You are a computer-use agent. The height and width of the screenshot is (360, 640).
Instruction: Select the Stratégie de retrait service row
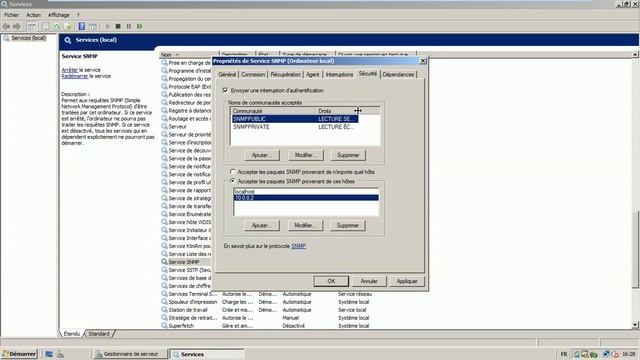click(266, 318)
